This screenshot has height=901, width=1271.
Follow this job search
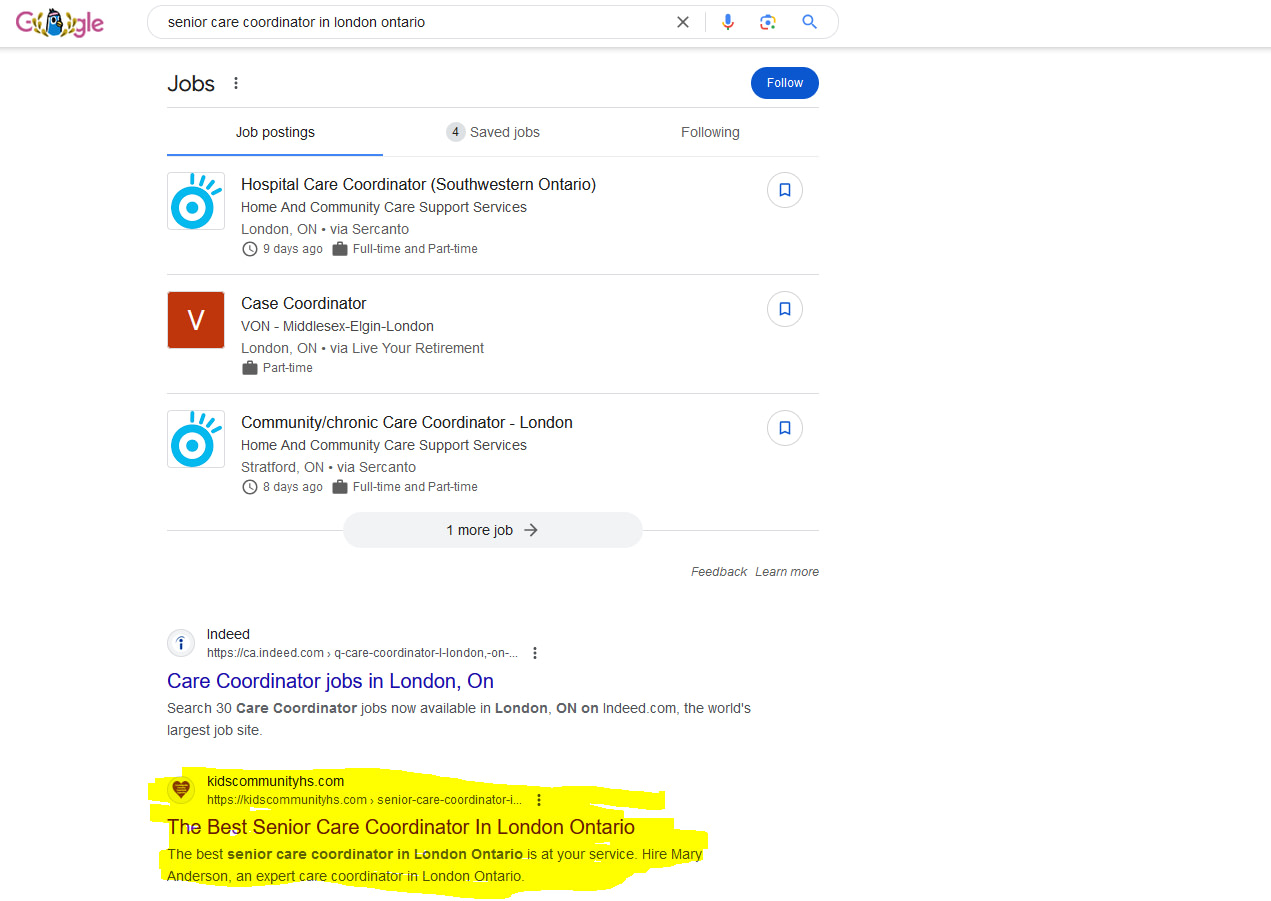[x=785, y=83]
